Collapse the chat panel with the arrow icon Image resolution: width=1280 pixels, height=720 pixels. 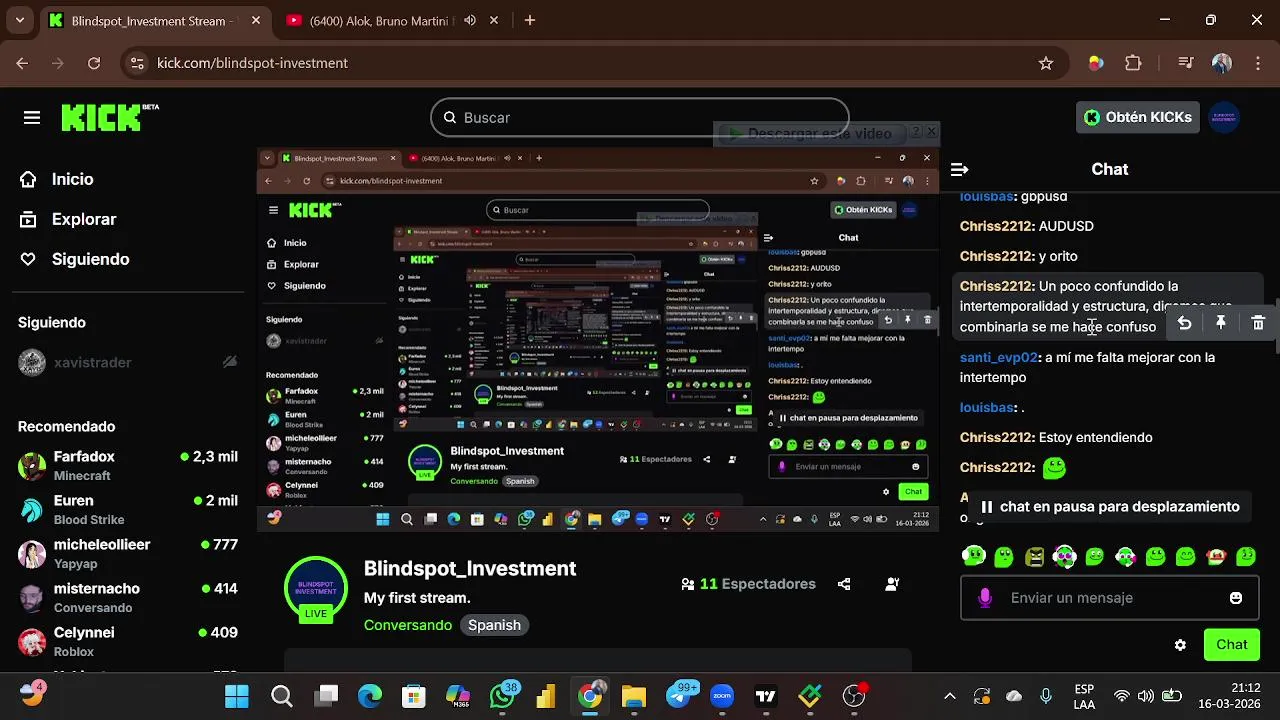[x=960, y=169]
